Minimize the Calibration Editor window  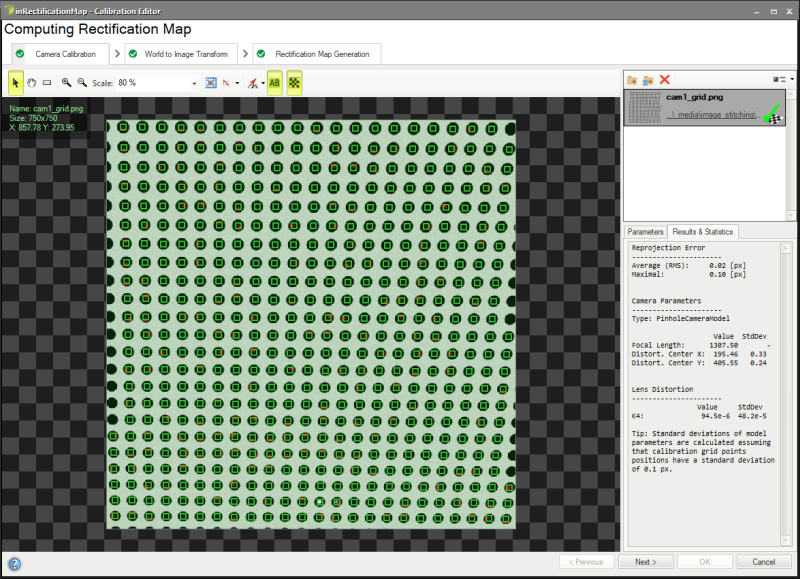pyautogui.click(x=757, y=11)
